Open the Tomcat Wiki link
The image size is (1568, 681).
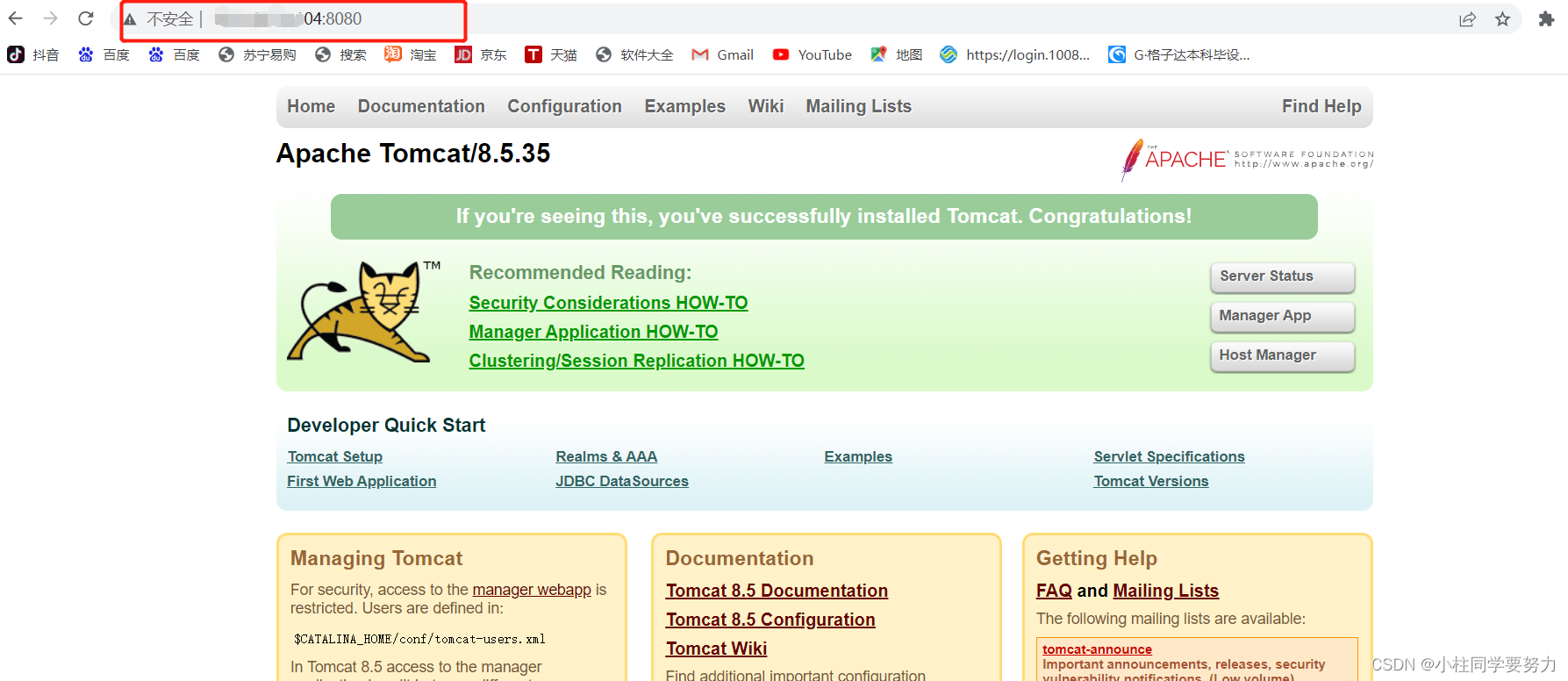[716, 649]
